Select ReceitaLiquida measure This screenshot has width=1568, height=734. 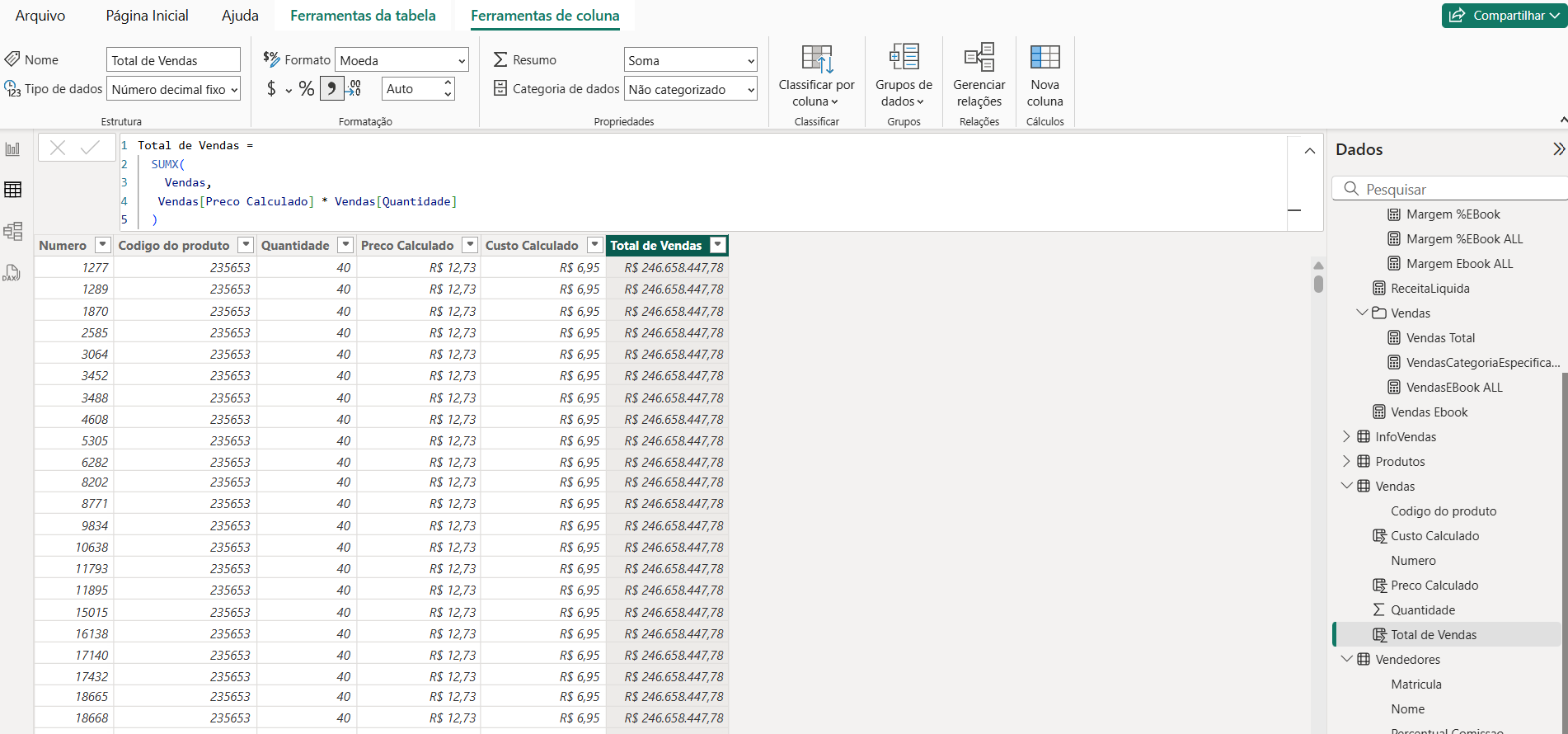(x=1430, y=289)
